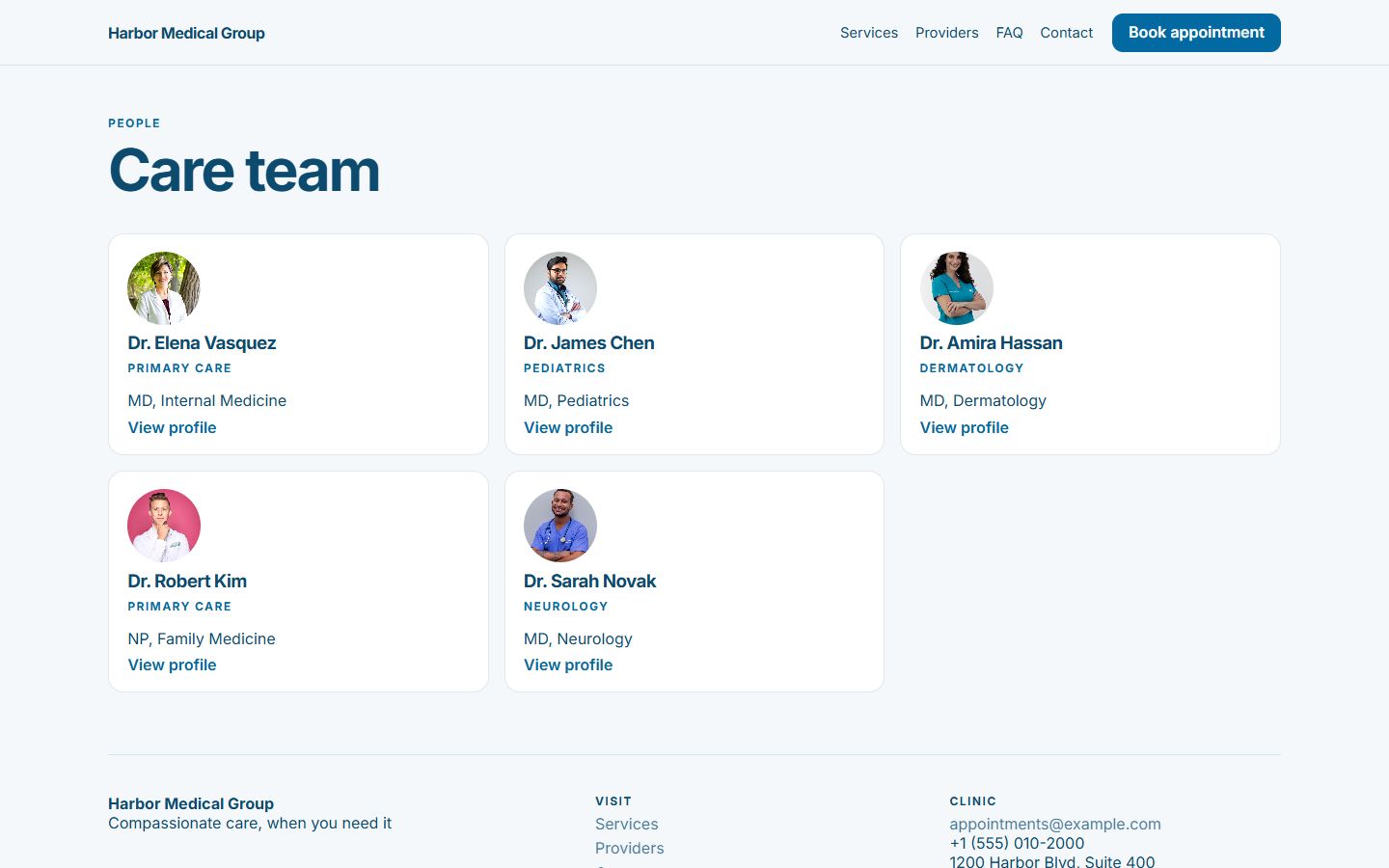Go to Providers in the top navigation

pos(947,33)
